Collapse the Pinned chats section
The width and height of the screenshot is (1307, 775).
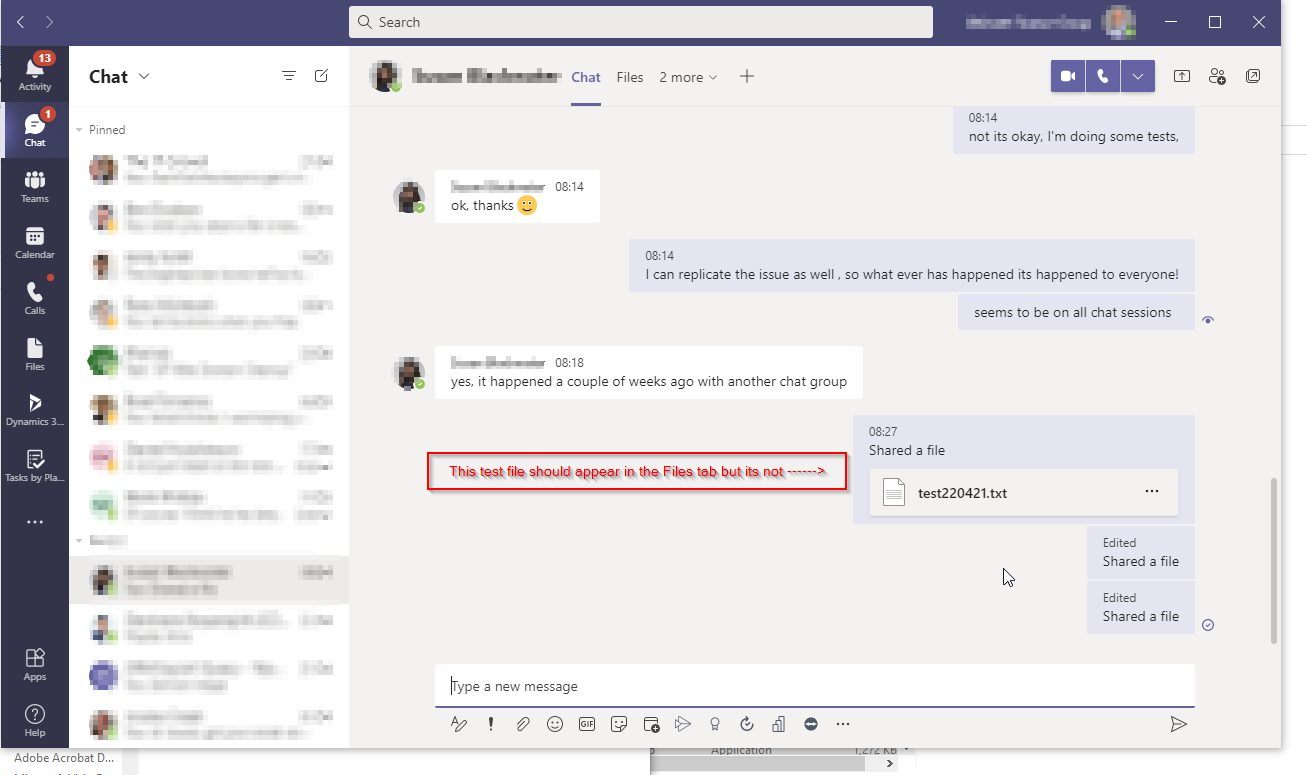click(79, 129)
